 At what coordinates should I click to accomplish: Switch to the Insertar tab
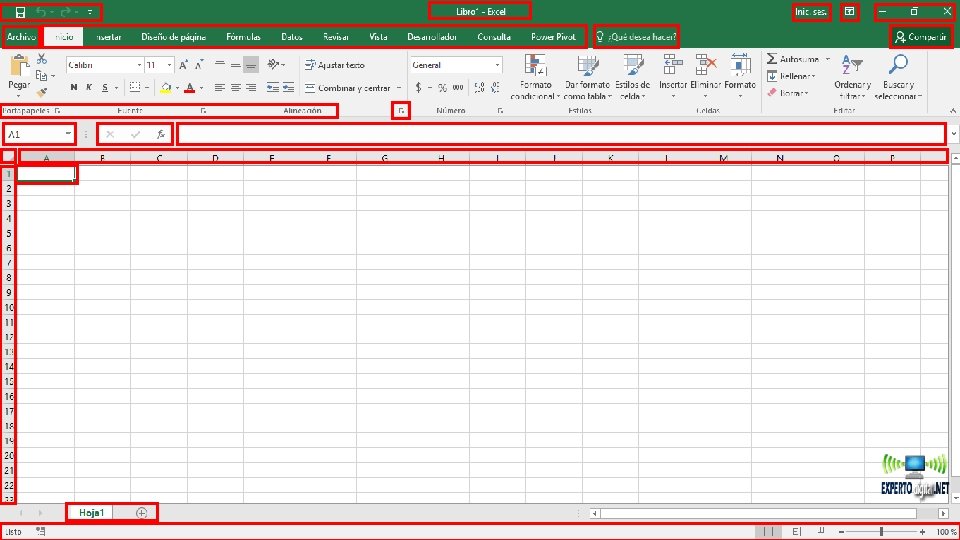coord(108,37)
